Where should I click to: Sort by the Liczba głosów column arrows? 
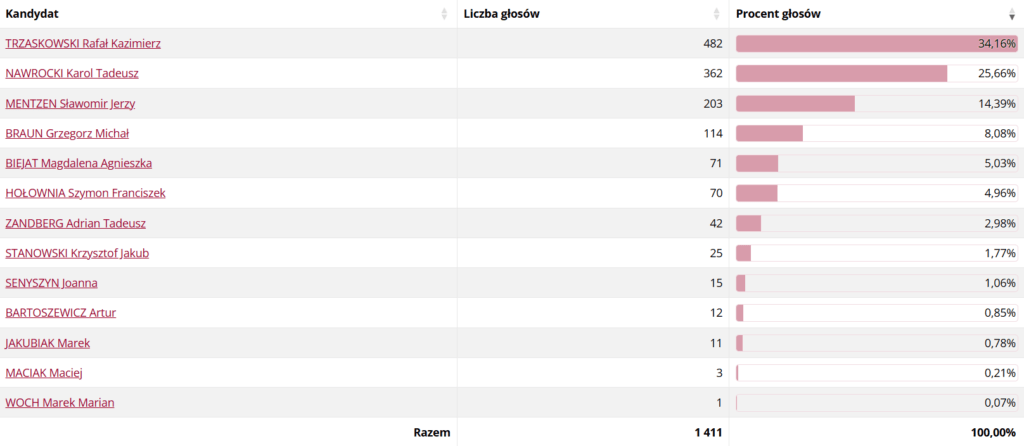717,14
